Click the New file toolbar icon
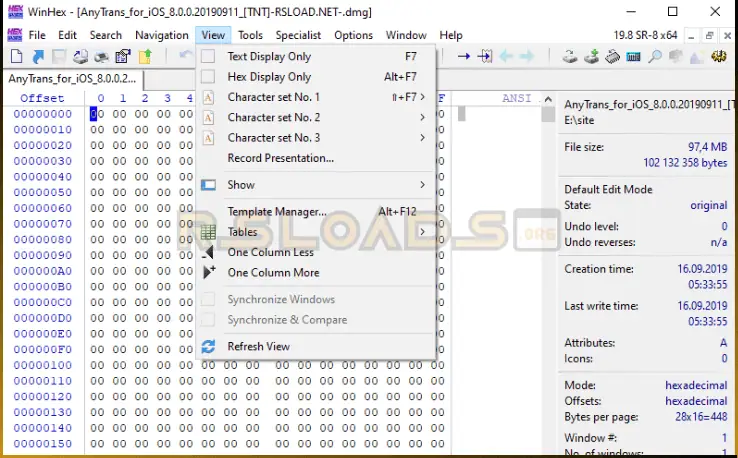 [15, 57]
